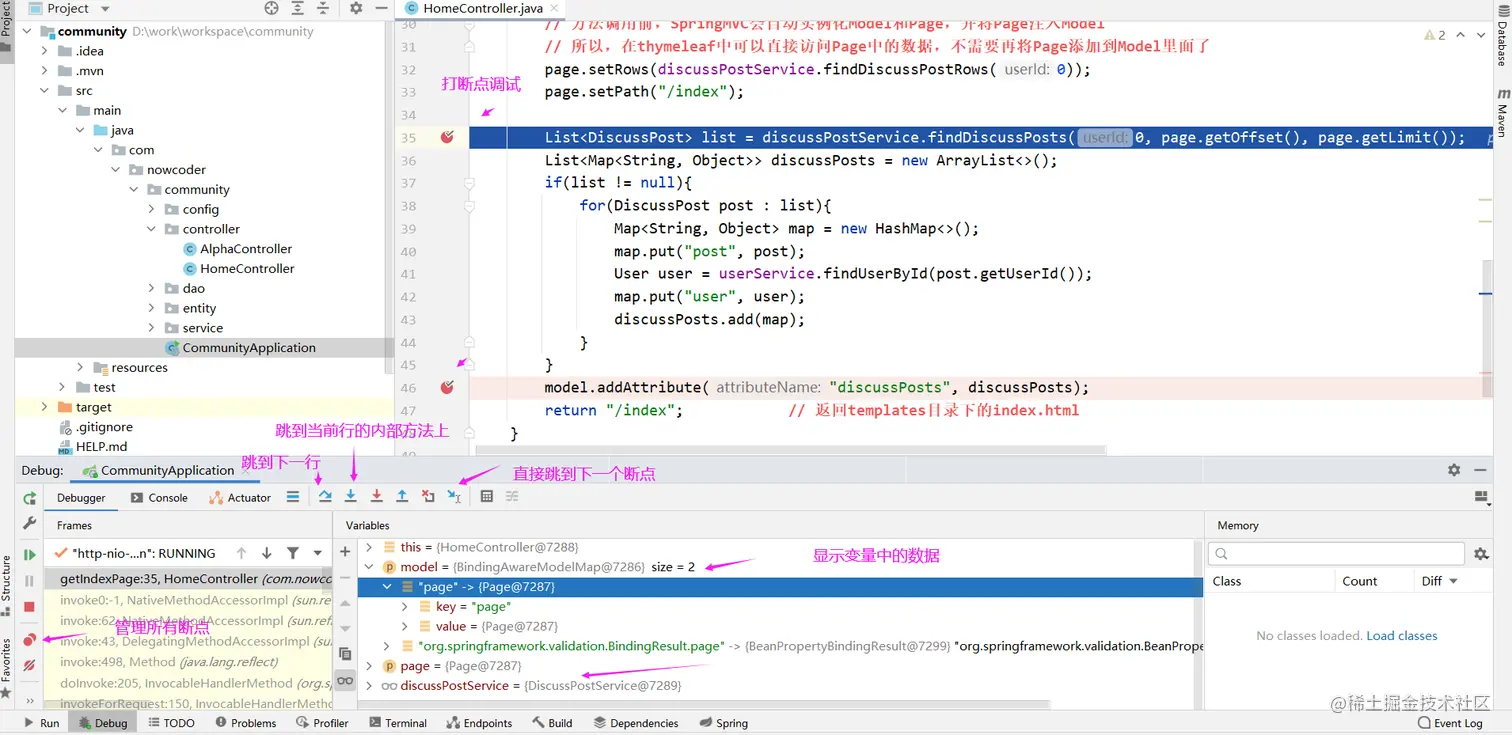Open debugger settings wrench icon

(x=29, y=523)
